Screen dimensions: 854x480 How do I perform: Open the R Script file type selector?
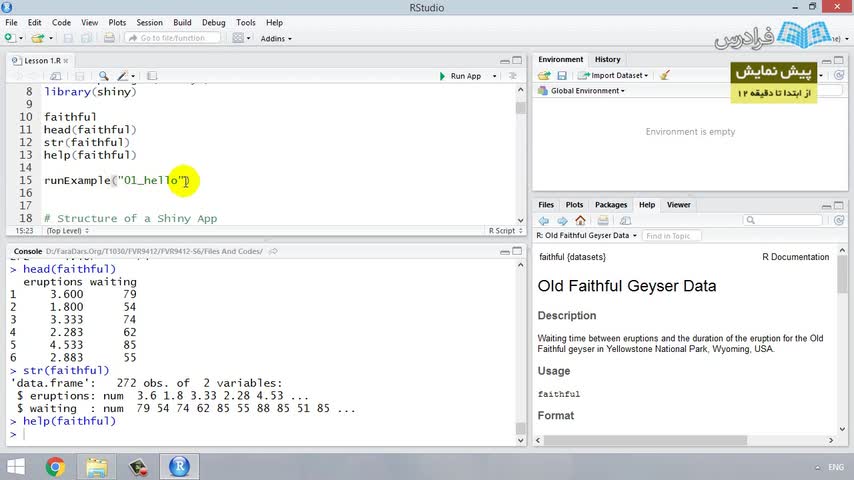coord(505,231)
